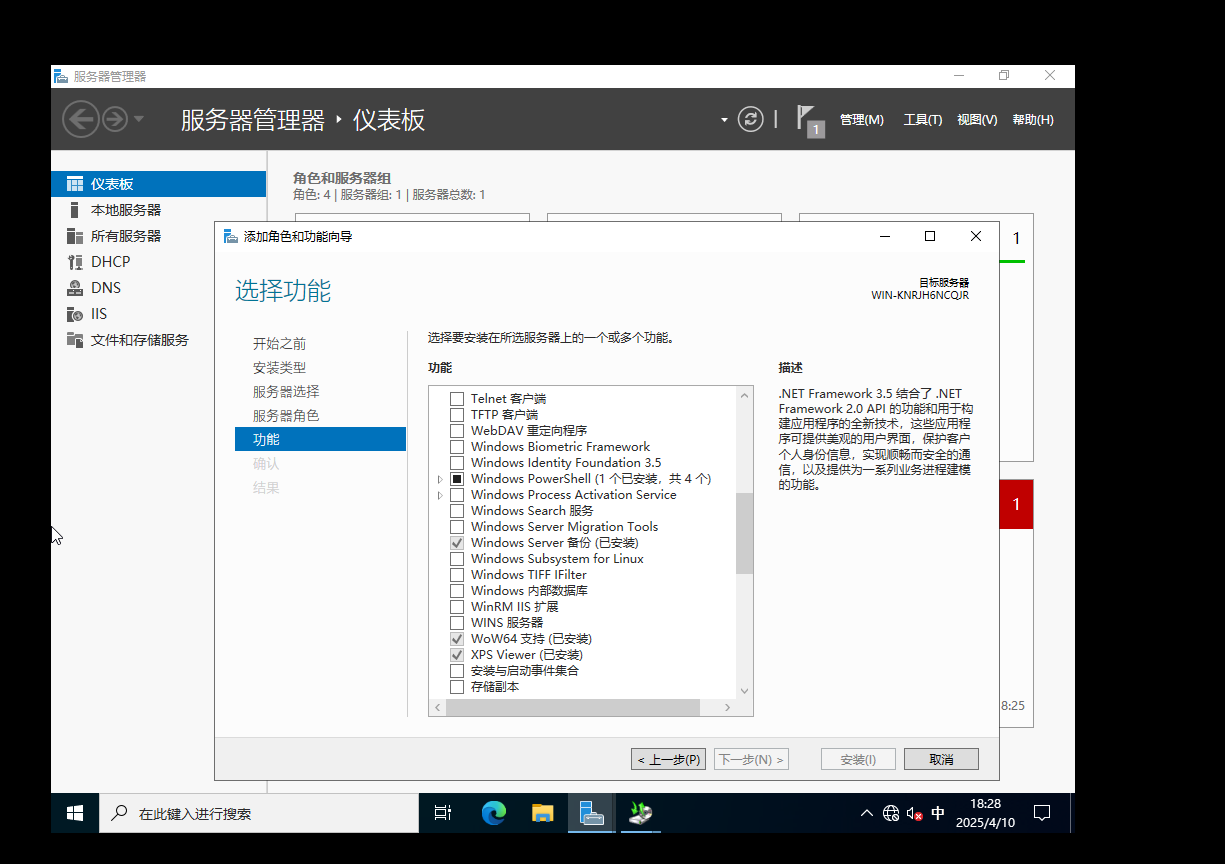Click the refresh icon in Server Manager
Screen dimensions: 1225x864
[750, 119]
